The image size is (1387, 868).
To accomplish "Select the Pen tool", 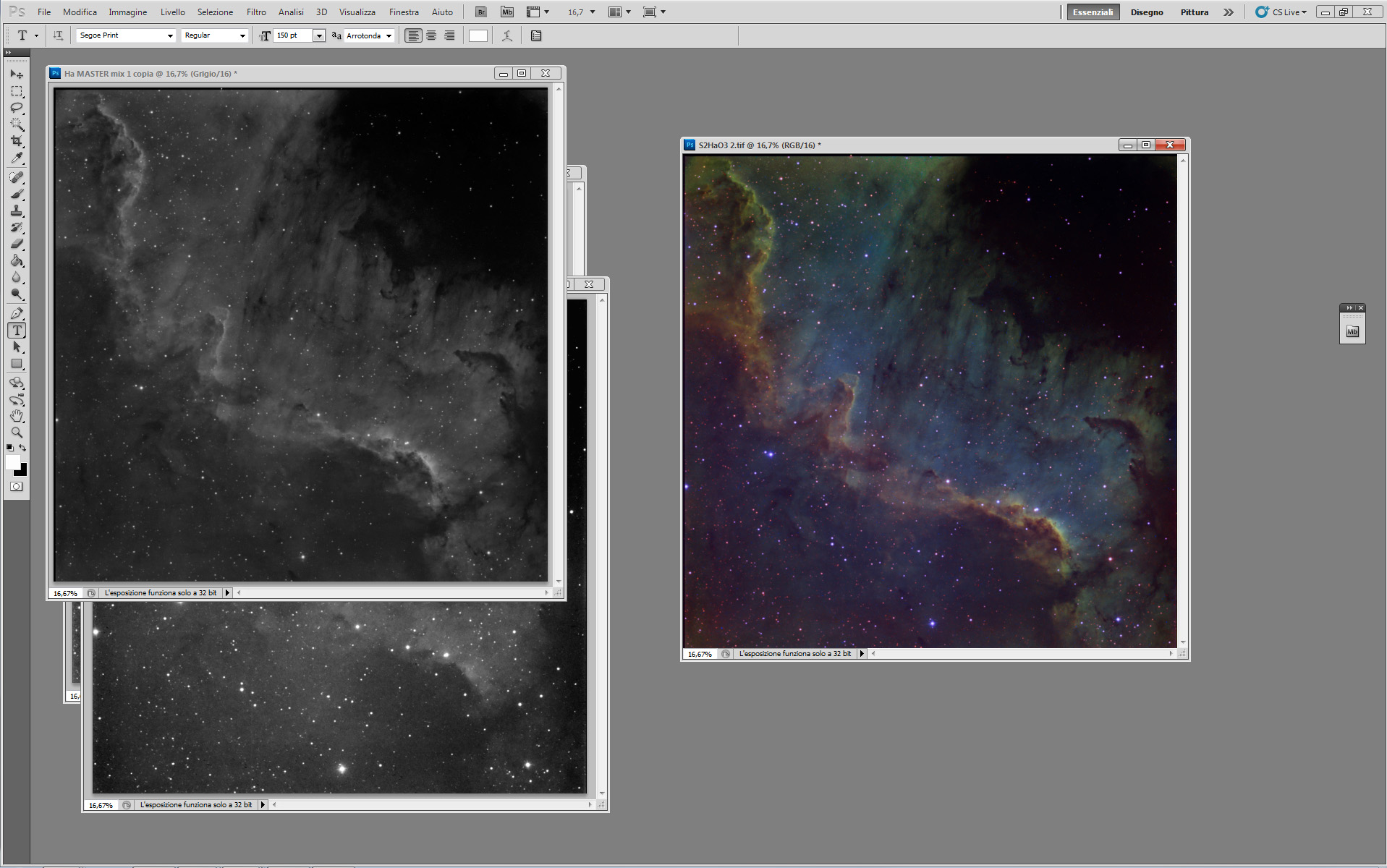I will pyautogui.click(x=17, y=313).
